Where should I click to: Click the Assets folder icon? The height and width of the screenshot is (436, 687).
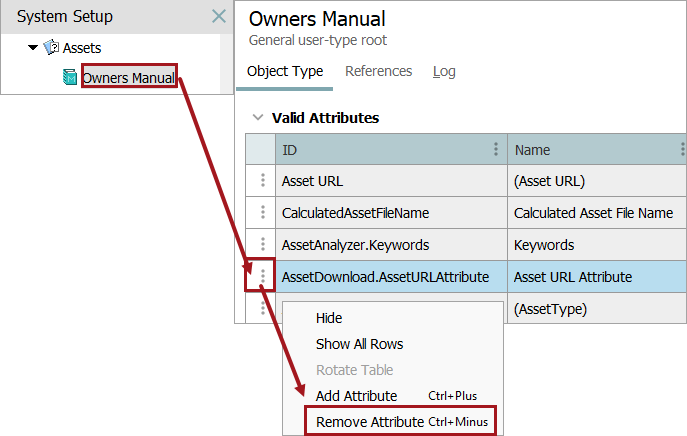(51, 47)
